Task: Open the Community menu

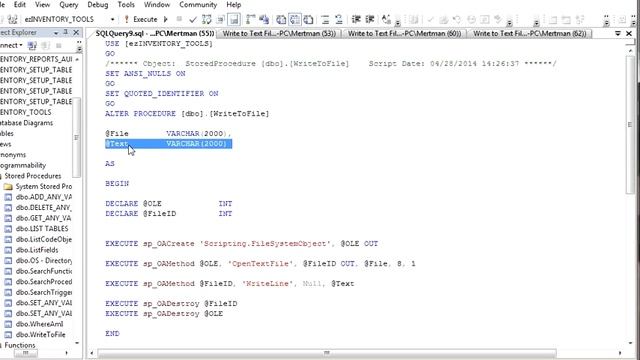Action: 198,5
